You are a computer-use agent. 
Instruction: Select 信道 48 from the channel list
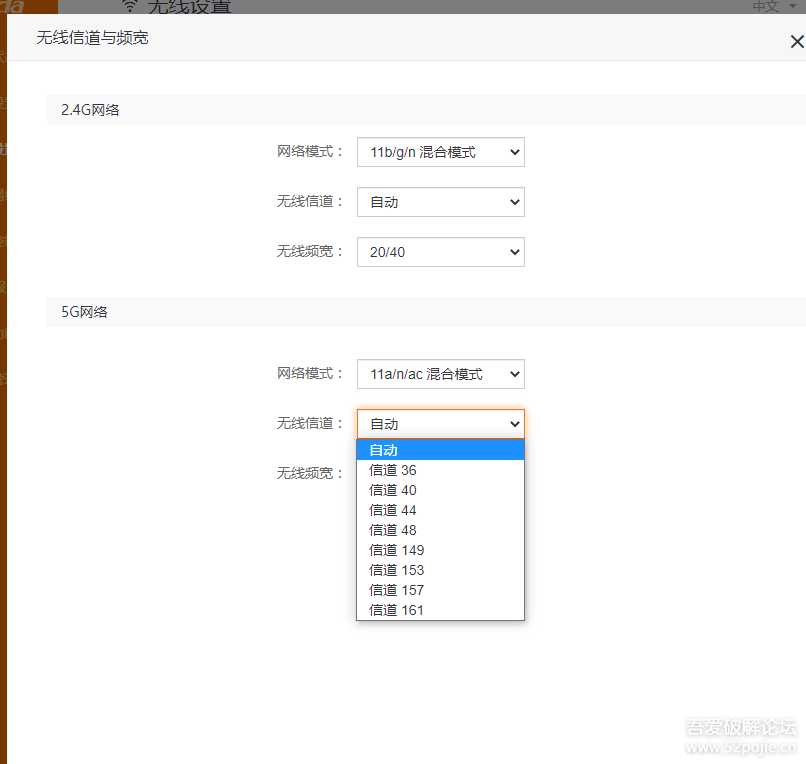[x=440, y=530]
